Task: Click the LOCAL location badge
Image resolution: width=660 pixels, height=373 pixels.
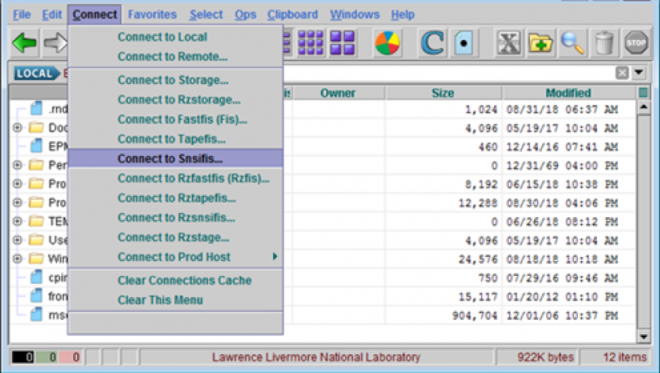Action: tap(36, 73)
